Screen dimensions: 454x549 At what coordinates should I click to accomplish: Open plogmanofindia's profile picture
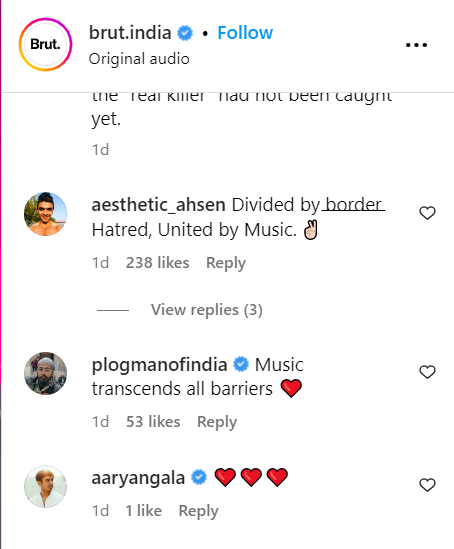point(45,373)
